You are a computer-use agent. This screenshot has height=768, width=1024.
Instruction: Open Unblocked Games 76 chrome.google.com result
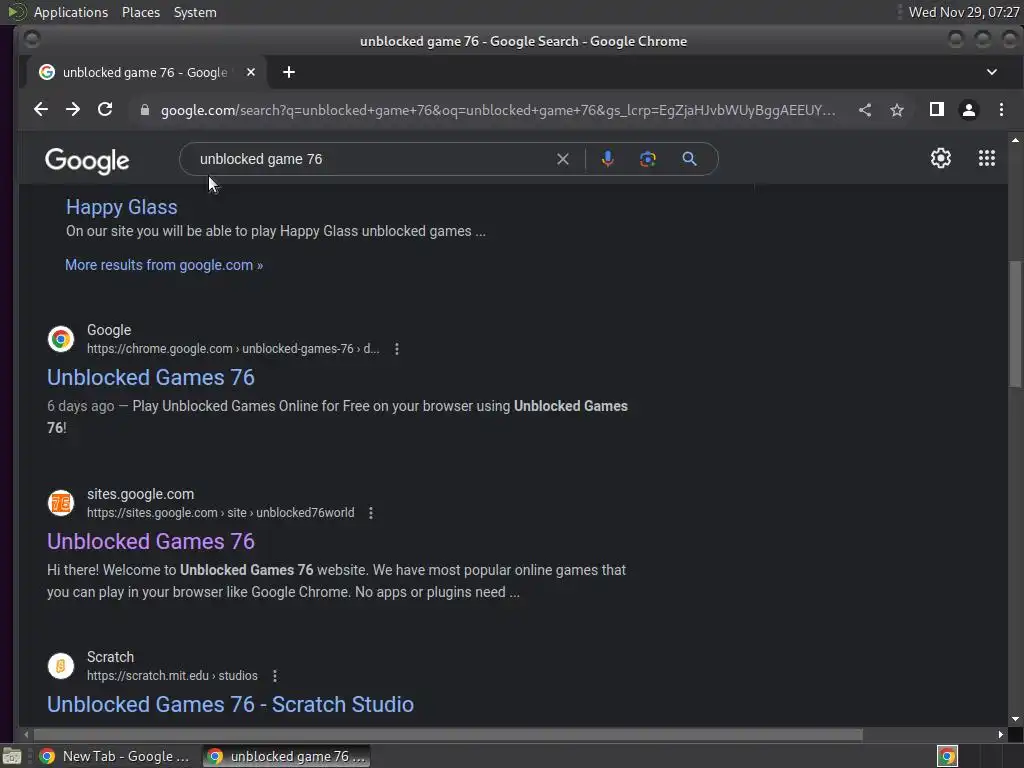click(151, 377)
